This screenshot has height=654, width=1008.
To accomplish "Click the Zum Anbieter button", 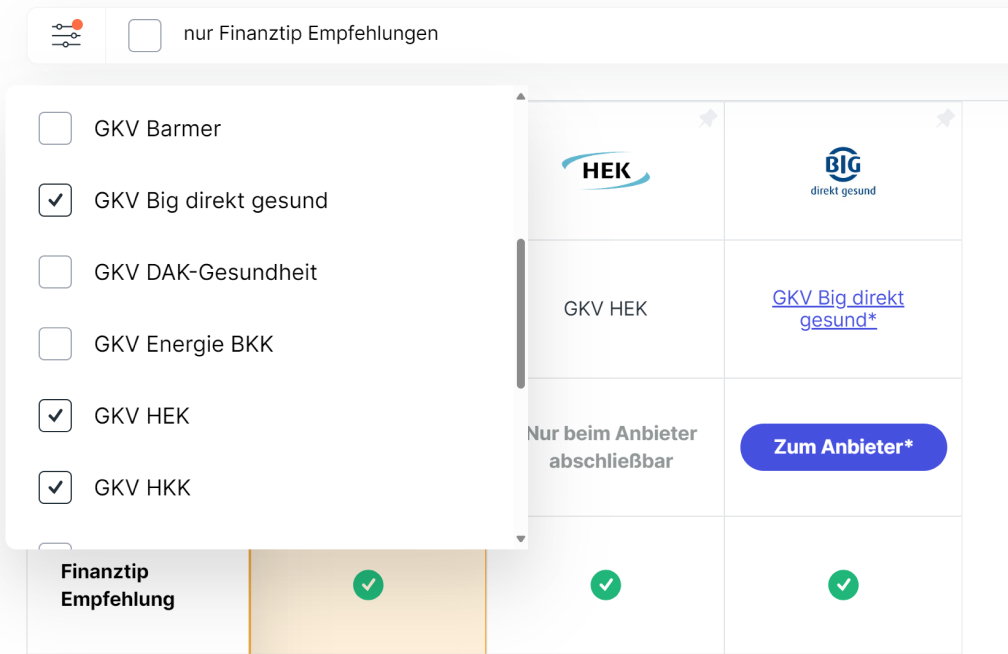I will 843,447.
